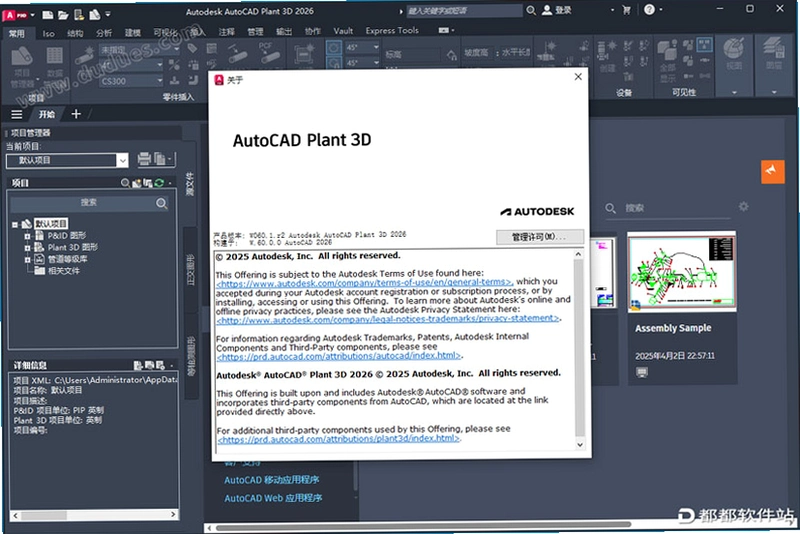Click the shopping cart icon in title bar
Image resolution: width=800 pixels, height=534 pixels.
[626, 10]
